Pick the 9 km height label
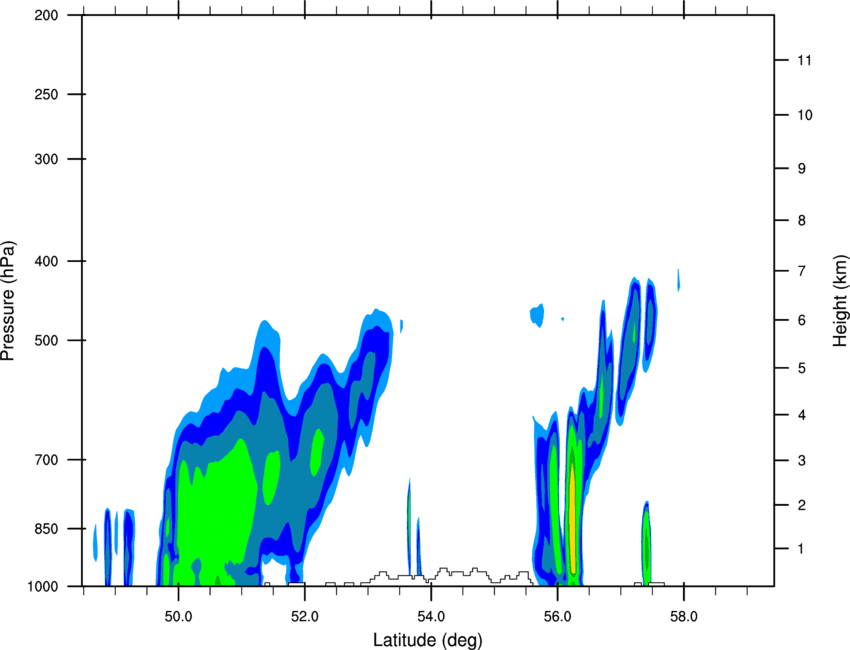The height and width of the screenshot is (650, 850). [802, 169]
